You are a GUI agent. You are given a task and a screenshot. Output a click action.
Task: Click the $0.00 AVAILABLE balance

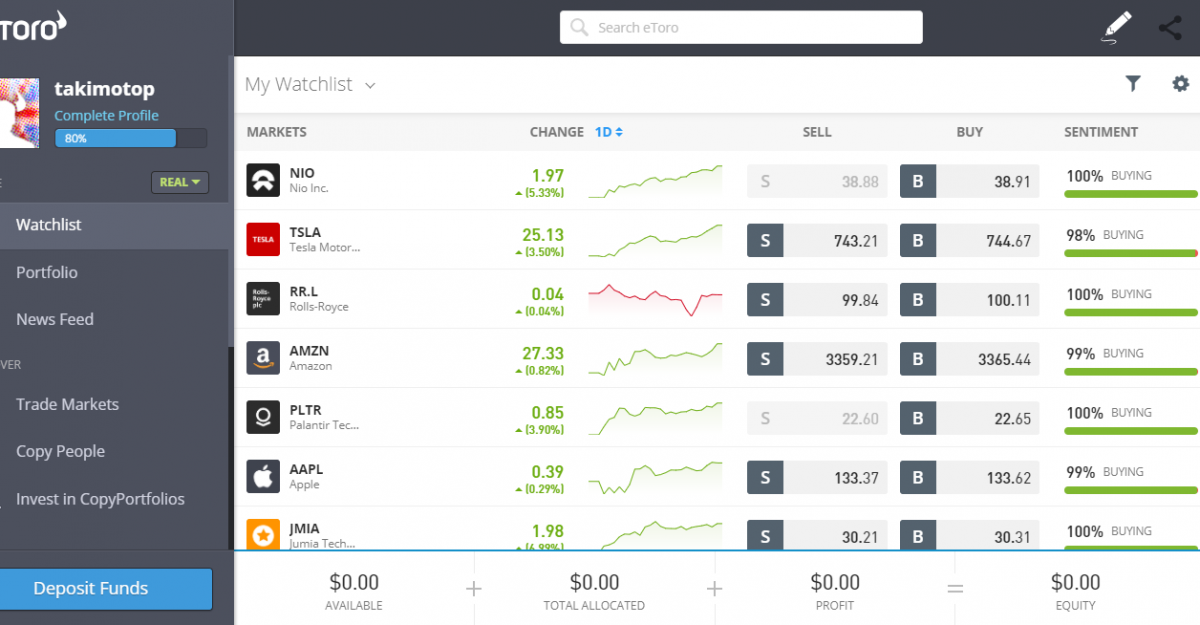[354, 582]
